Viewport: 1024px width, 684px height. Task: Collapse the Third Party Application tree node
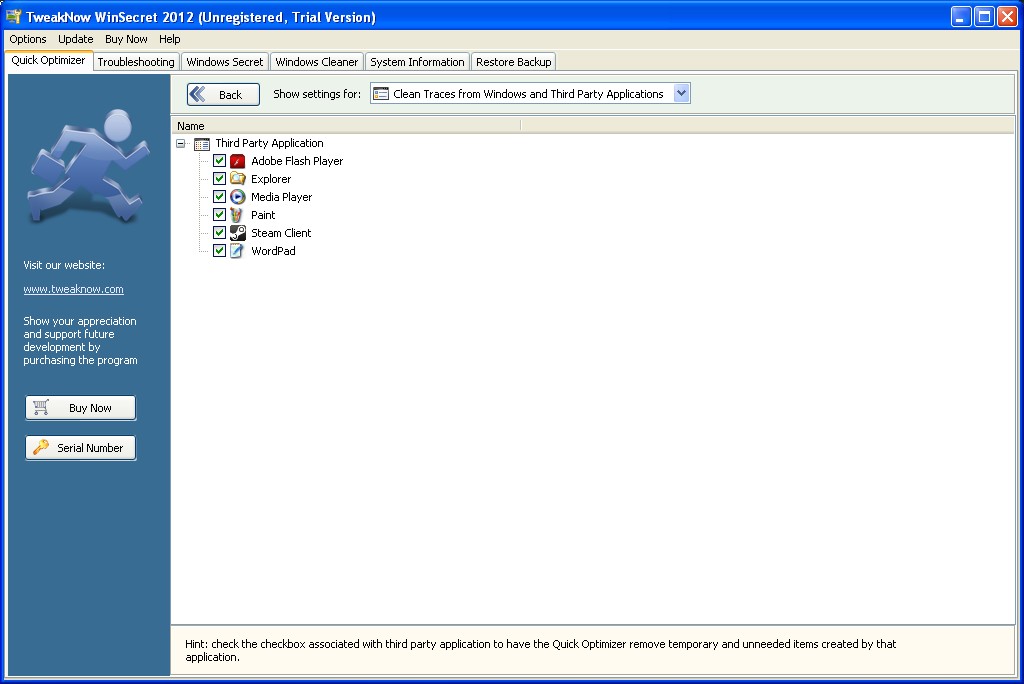181,144
